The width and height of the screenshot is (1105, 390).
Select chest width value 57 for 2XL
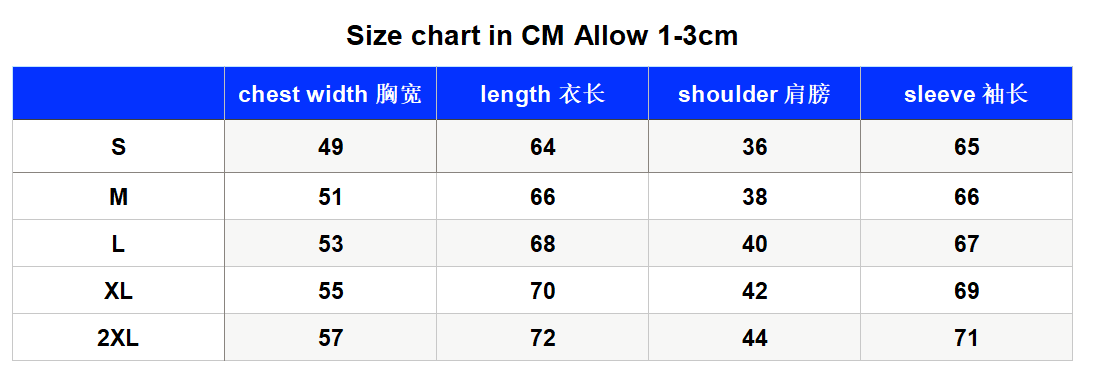point(331,338)
